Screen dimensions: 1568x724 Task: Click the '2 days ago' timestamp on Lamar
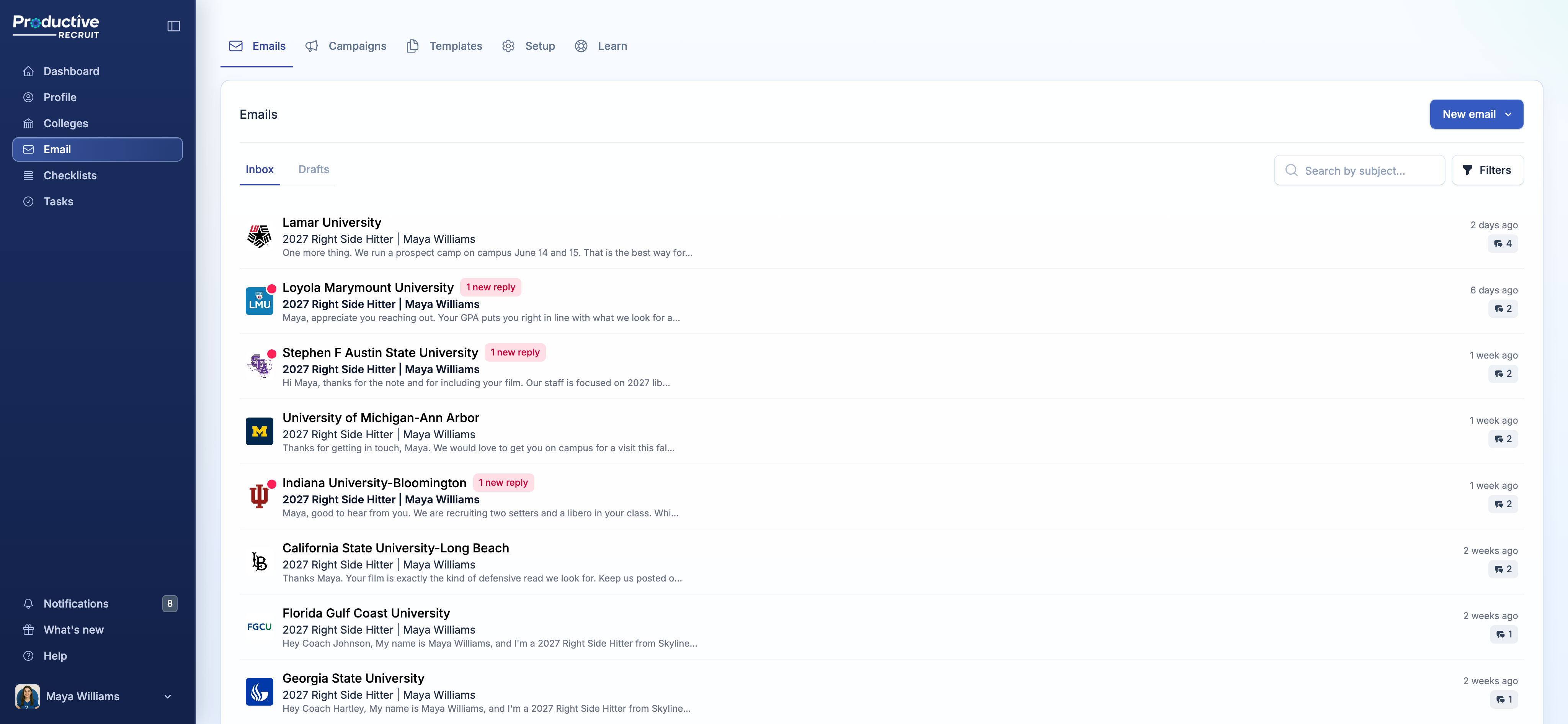coord(1494,225)
